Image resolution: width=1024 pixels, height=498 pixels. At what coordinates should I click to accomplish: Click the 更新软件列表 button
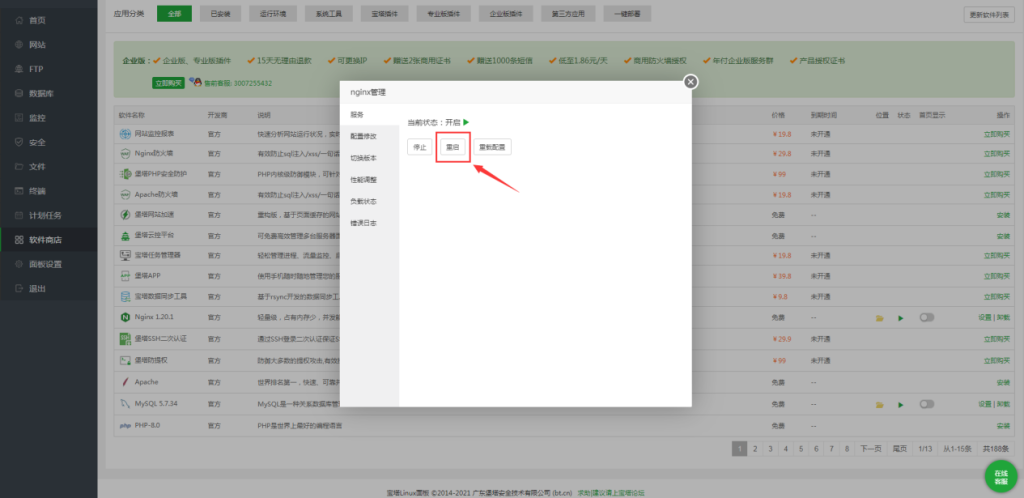(989, 14)
